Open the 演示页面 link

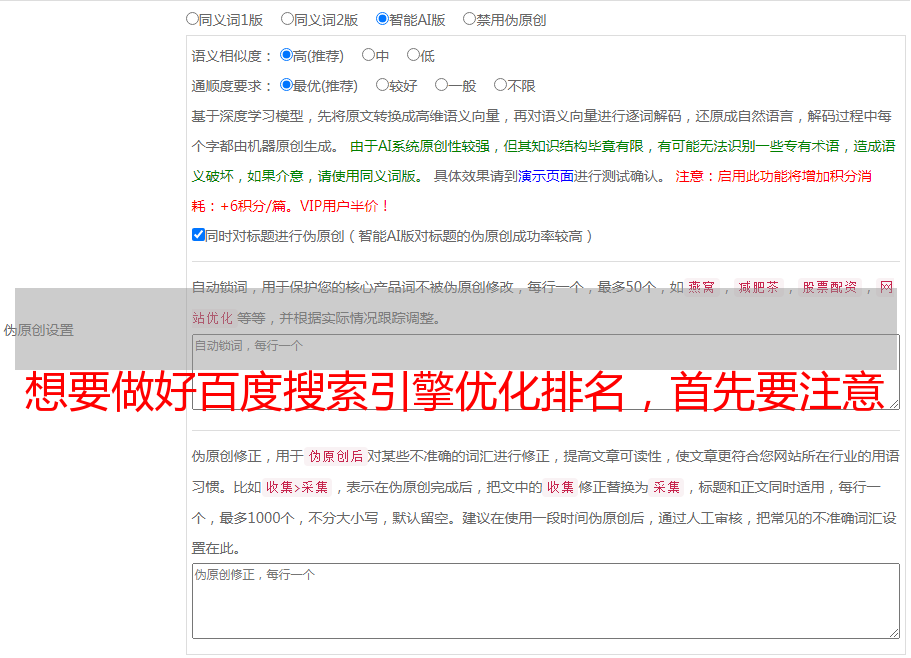tap(546, 176)
